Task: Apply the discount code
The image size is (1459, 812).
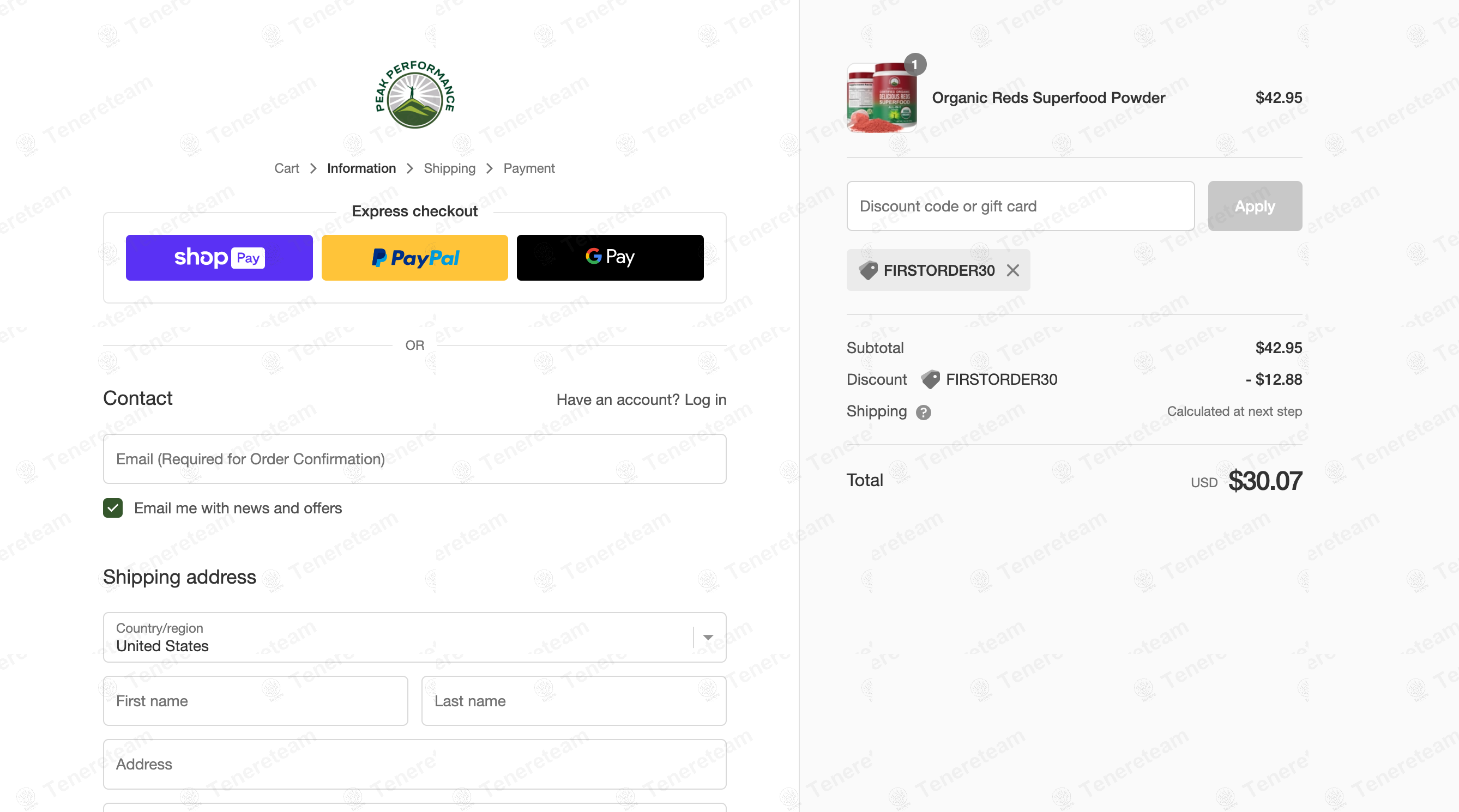Action: [x=1255, y=206]
